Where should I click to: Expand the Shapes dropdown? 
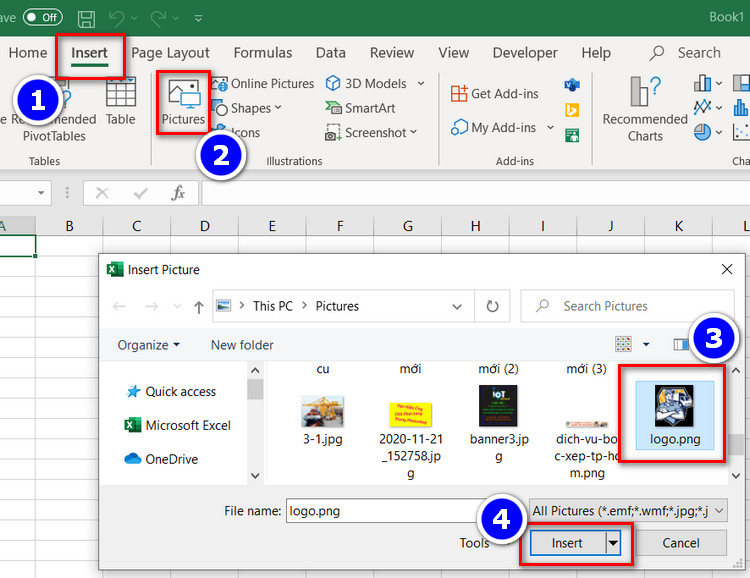click(256, 108)
